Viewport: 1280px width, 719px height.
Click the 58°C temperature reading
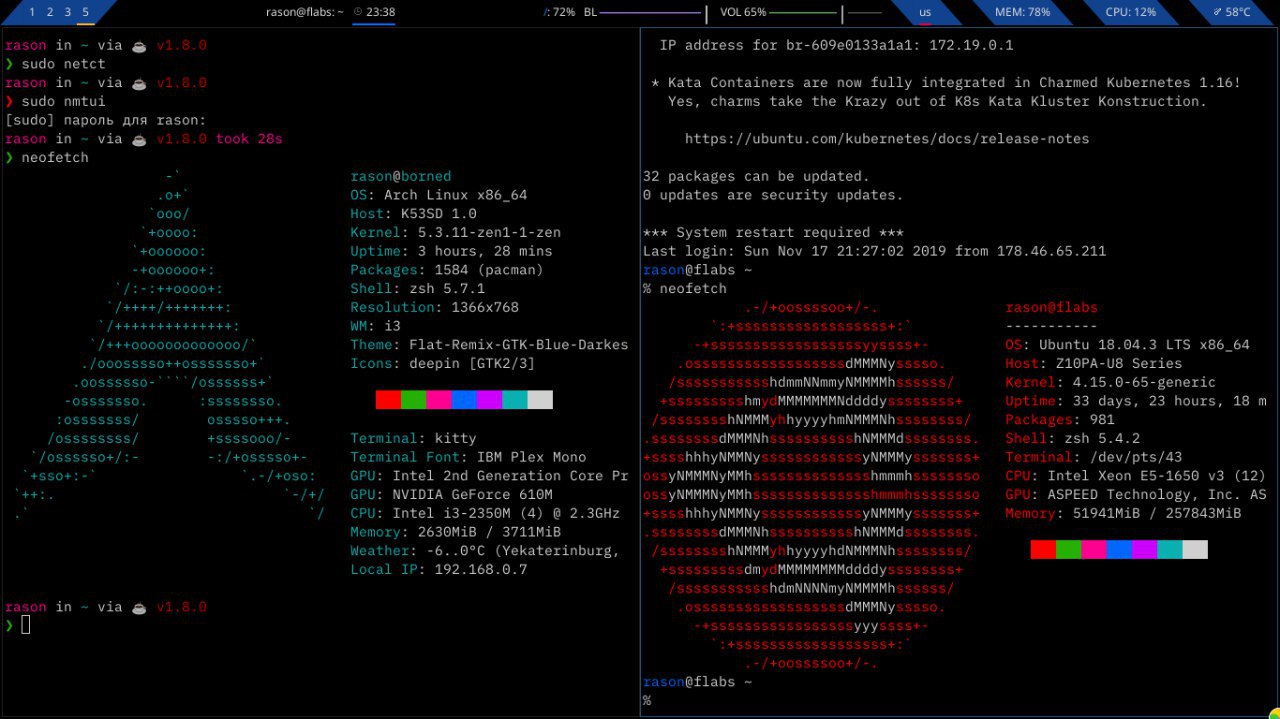coord(1238,12)
